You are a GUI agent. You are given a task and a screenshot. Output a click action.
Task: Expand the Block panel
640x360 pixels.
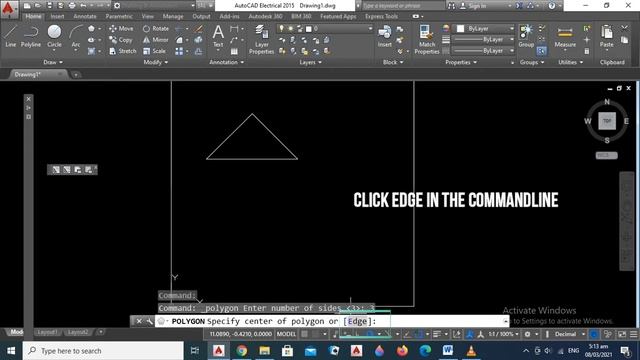pos(393,62)
